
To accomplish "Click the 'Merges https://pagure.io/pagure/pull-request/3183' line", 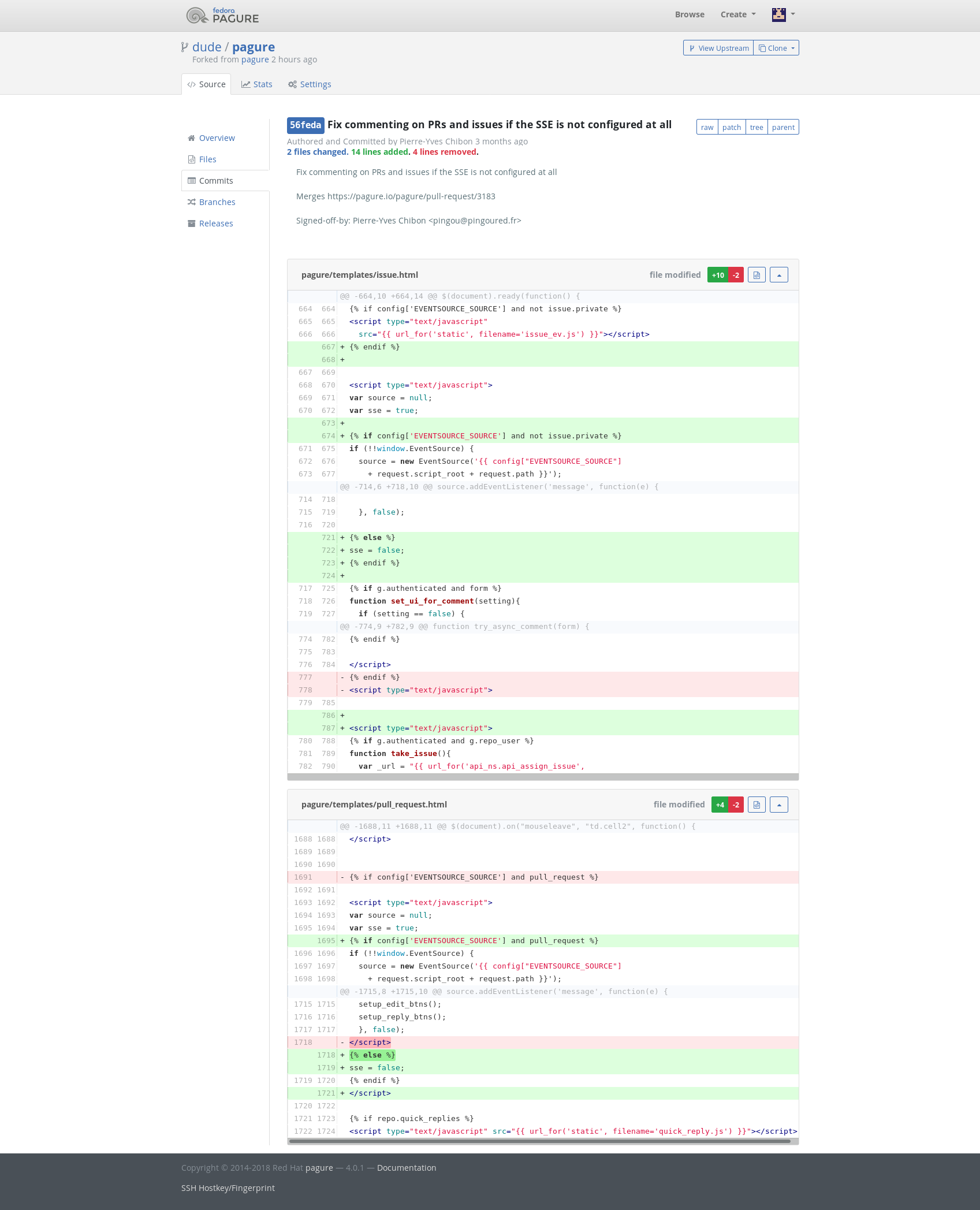I will [396, 196].
